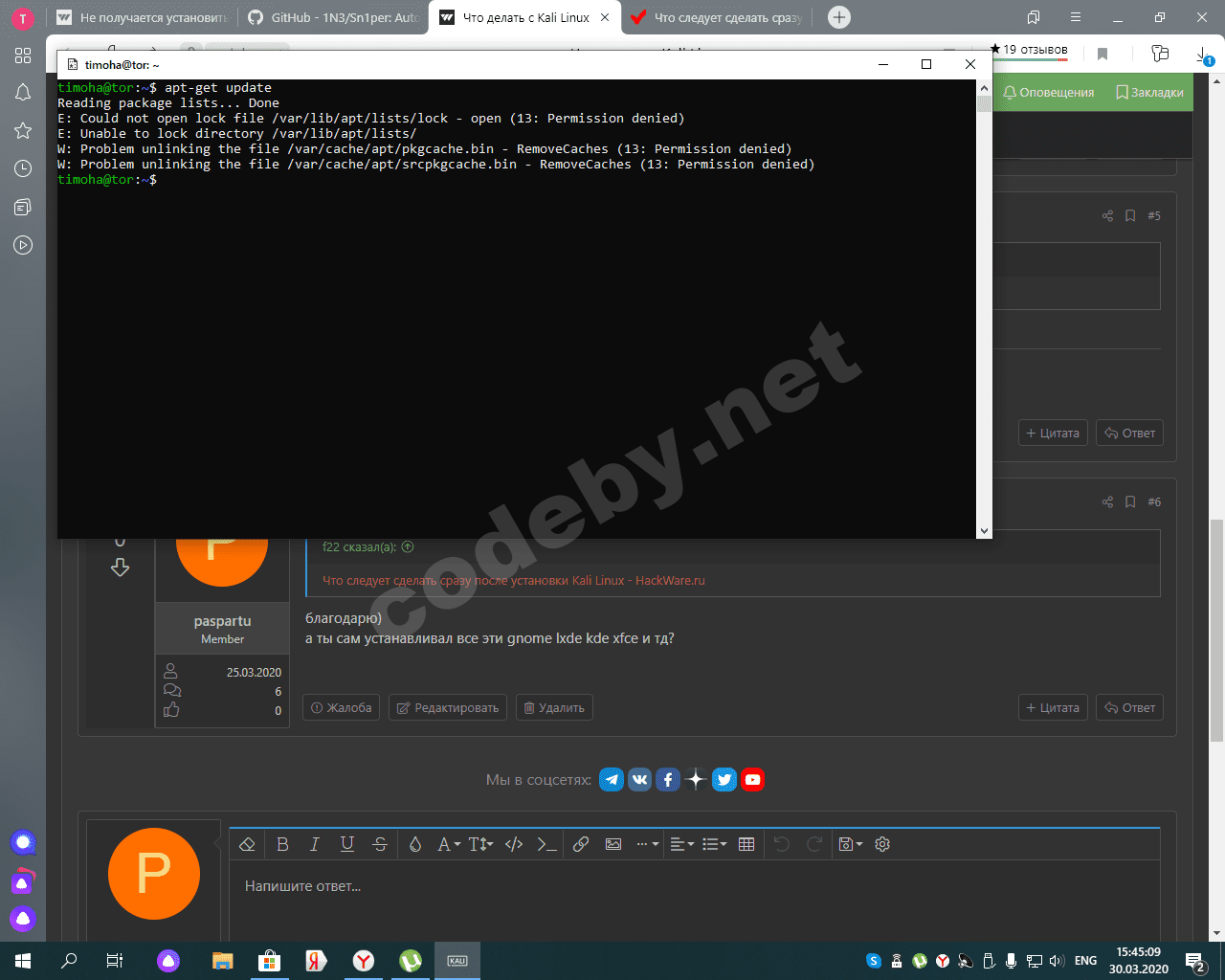Image resolution: width=1225 pixels, height=980 pixels.
Task: Insert an image using the picture icon
Action: click(x=613, y=844)
